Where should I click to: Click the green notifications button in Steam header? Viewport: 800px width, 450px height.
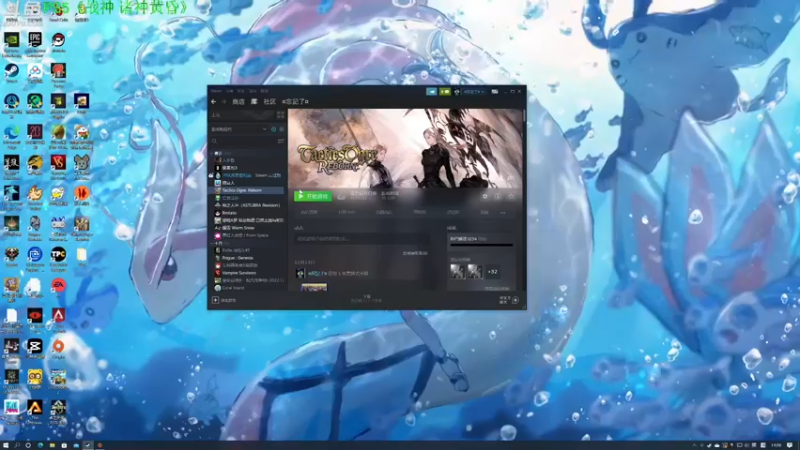click(x=445, y=91)
